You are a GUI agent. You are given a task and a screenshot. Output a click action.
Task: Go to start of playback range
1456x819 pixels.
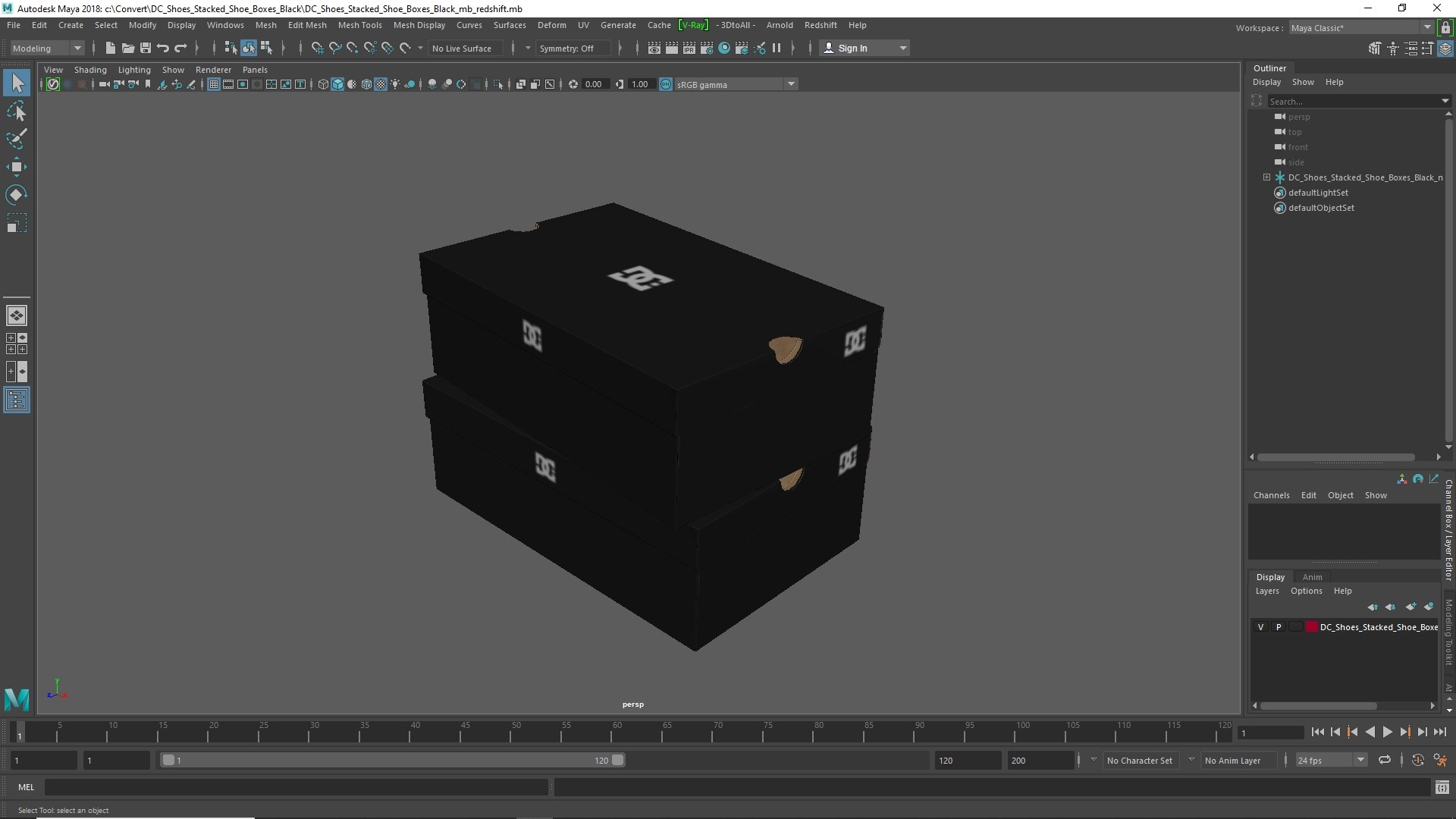[x=1317, y=732]
